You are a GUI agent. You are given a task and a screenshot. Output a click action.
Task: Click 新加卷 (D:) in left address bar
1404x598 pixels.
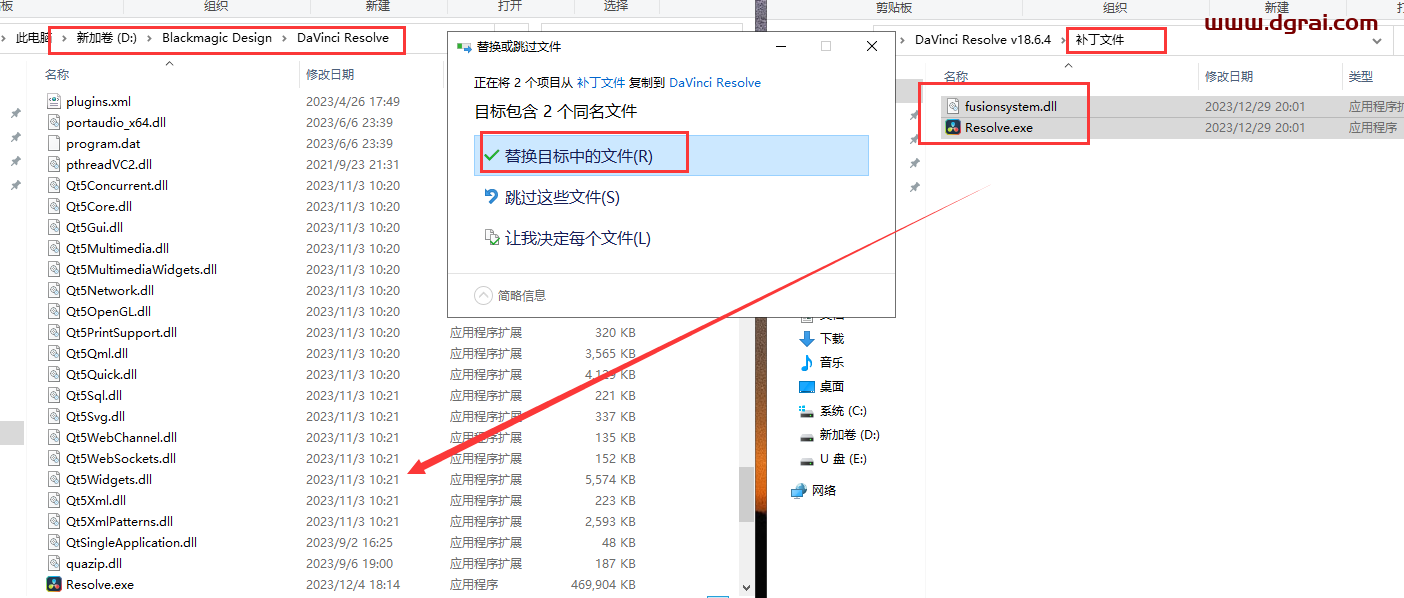click(x=106, y=38)
